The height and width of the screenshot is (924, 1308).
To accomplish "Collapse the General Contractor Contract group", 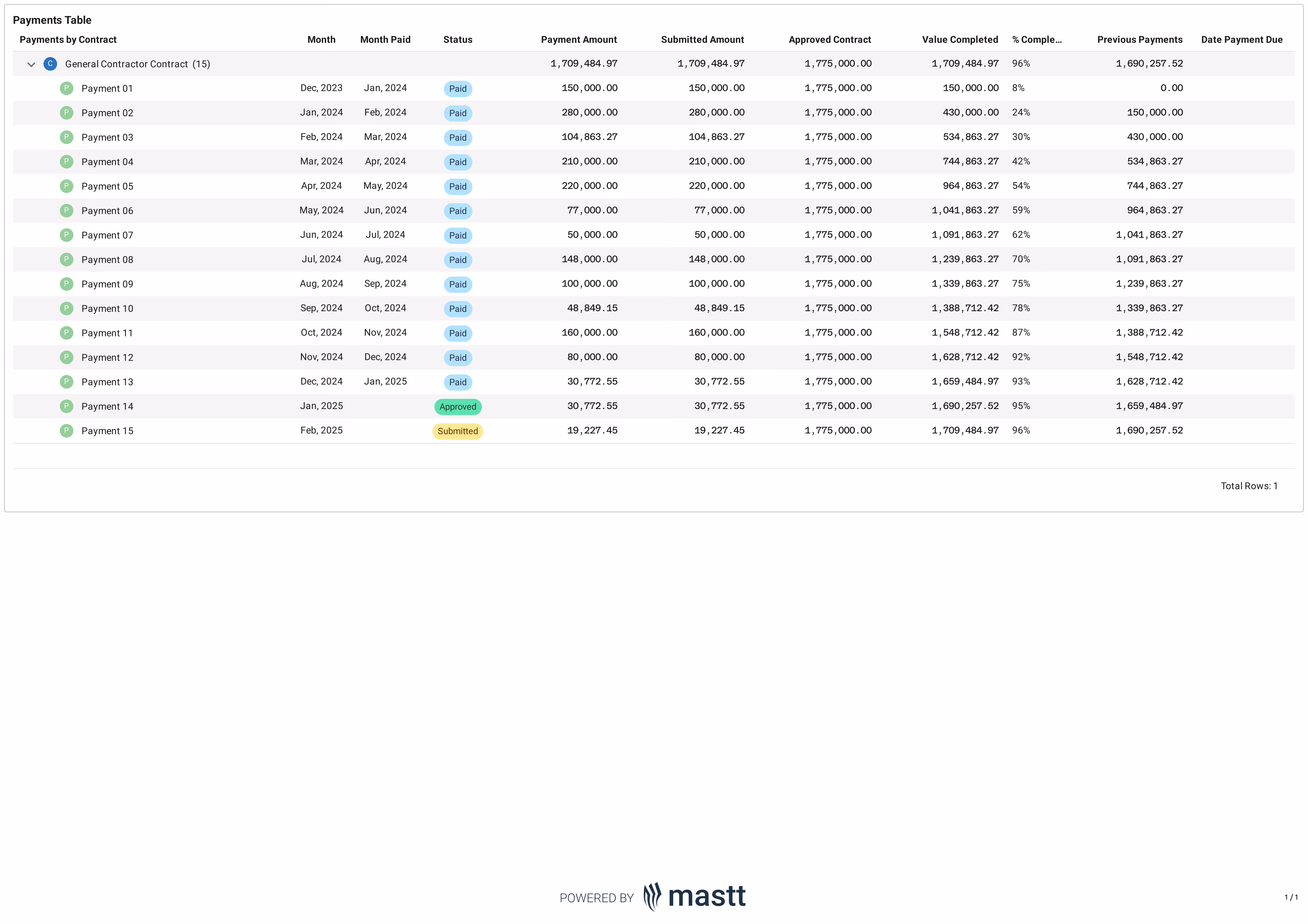I will 31,64.
